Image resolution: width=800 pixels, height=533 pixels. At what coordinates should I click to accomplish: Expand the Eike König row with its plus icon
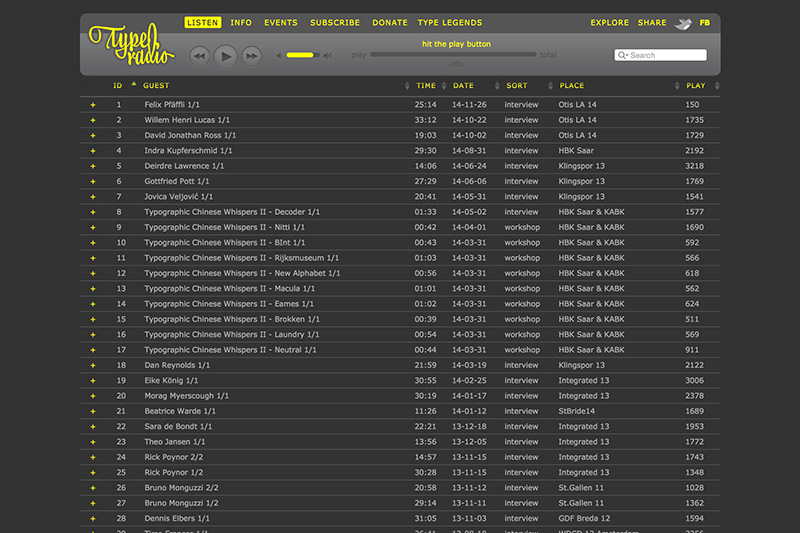coord(93,380)
